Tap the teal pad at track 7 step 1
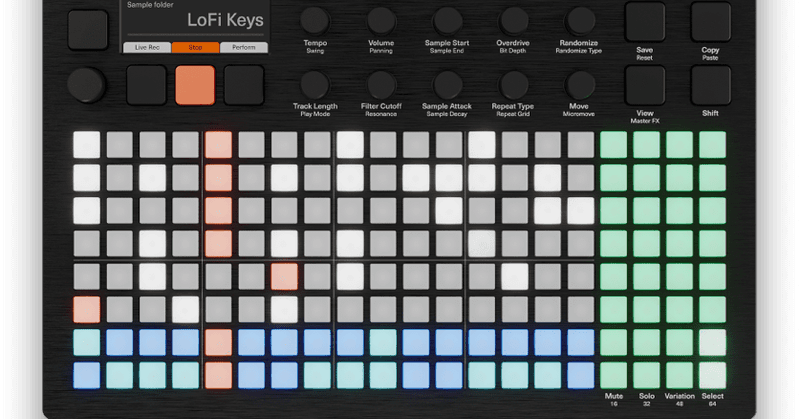The height and width of the screenshot is (419, 800). pyautogui.click(x=87, y=342)
